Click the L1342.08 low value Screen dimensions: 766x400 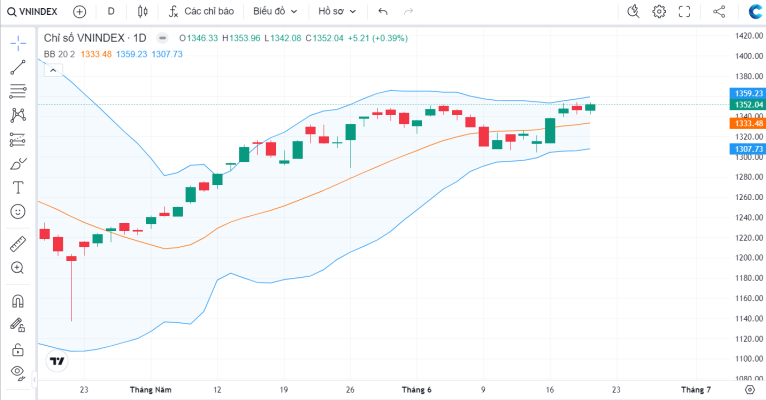[x=283, y=38]
